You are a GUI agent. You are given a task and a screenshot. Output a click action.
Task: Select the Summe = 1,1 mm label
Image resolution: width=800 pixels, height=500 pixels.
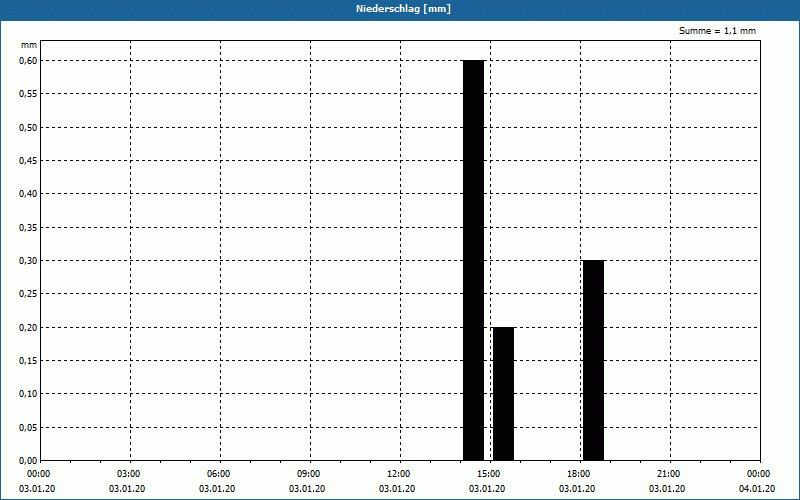[x=717, y=31]
